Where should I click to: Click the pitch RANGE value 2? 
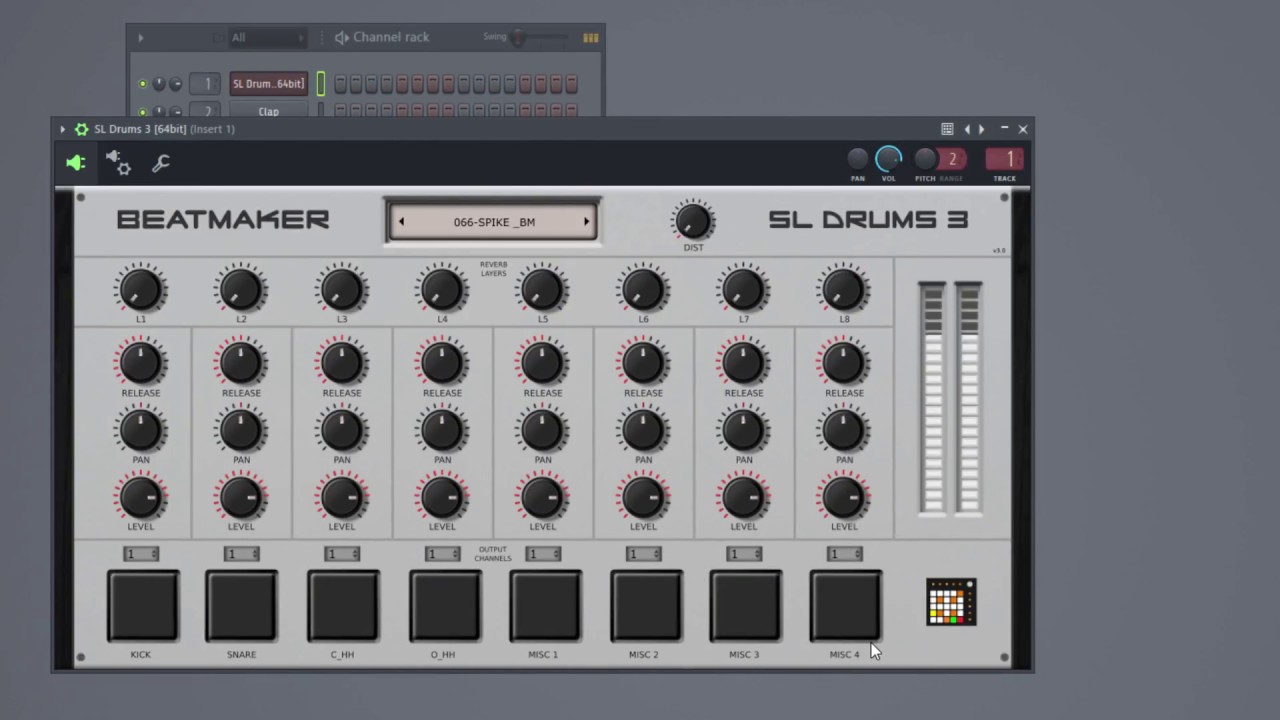[952, 159]
